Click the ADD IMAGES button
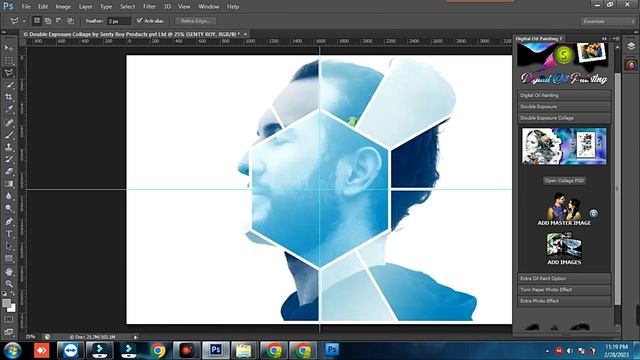Image resolution: width=640 pixels, height=360 pixels. point(564,249)
